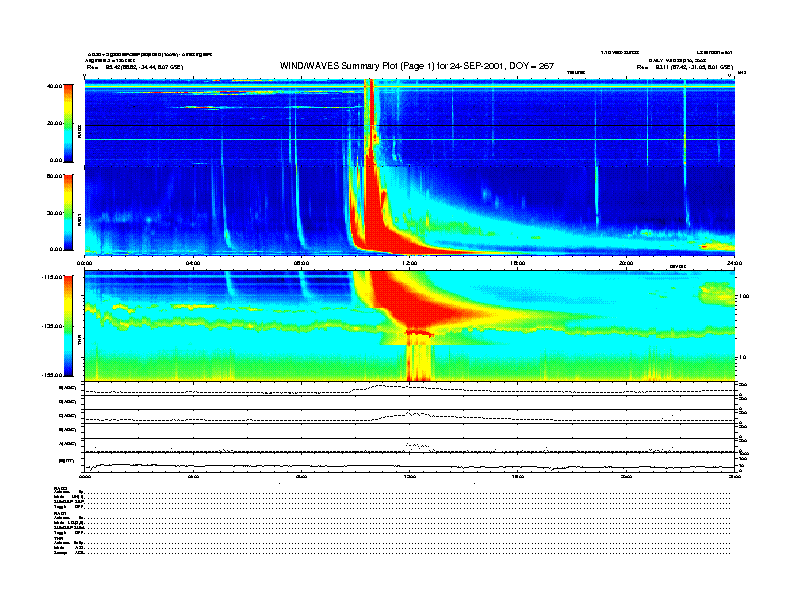Click the 20.00 label on RAD2 color scale
The height and width of the screenshot is (612, 792).
[54, 123]
